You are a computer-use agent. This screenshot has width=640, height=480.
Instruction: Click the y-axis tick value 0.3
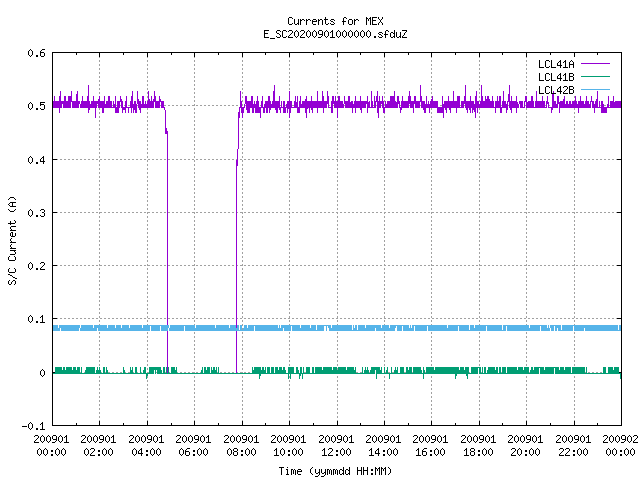pos(36,213)
